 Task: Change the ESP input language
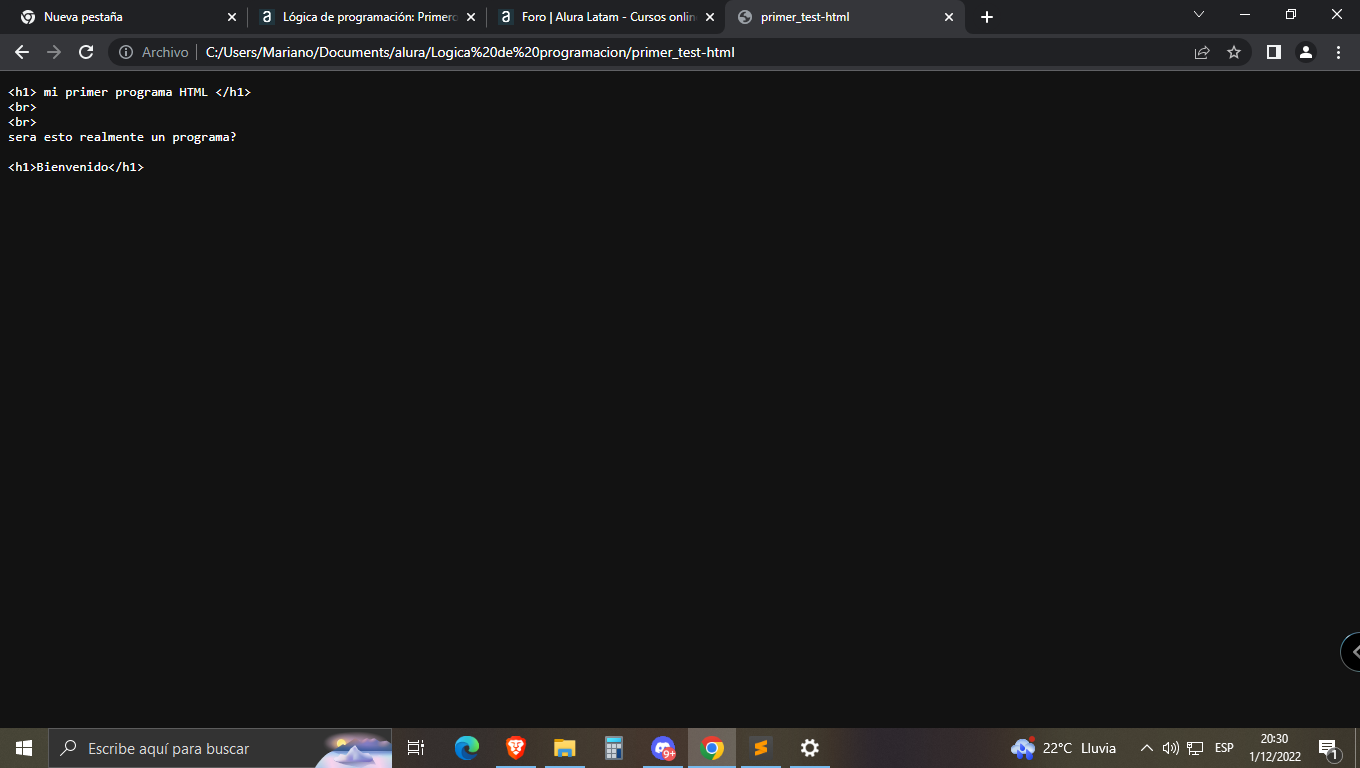[1224, 748]
